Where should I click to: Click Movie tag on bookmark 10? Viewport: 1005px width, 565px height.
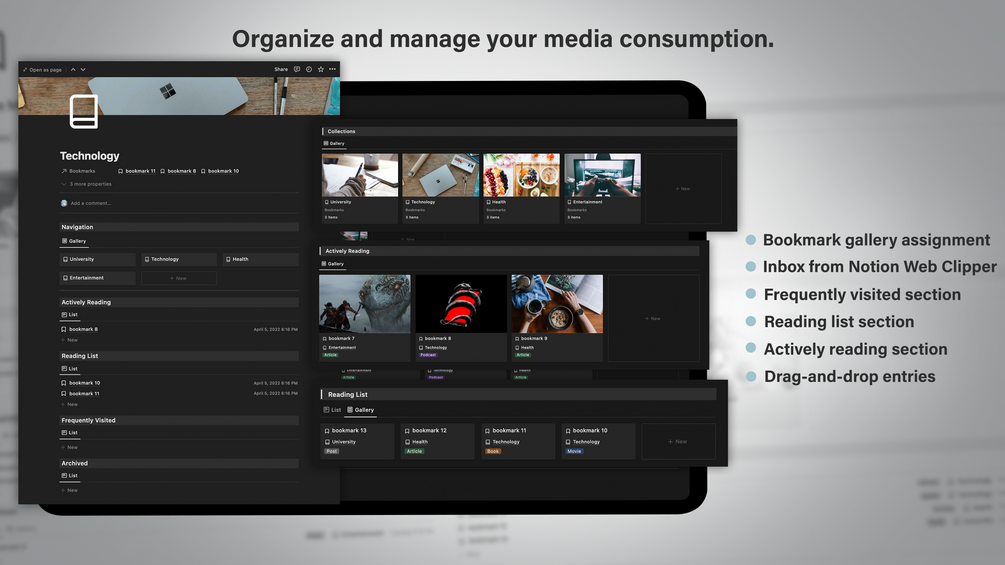pyautogui.click(x=574, y=451)
